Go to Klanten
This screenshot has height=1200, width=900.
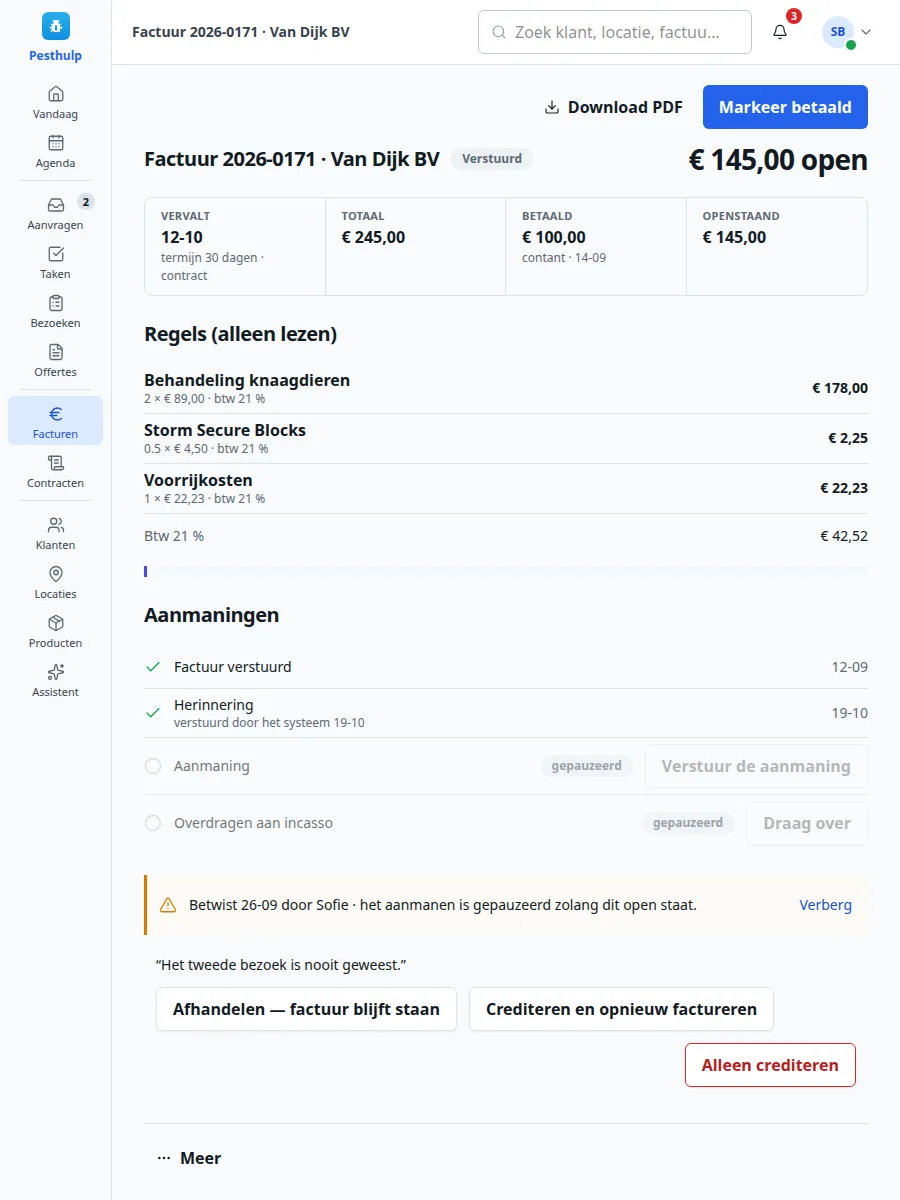56,532
